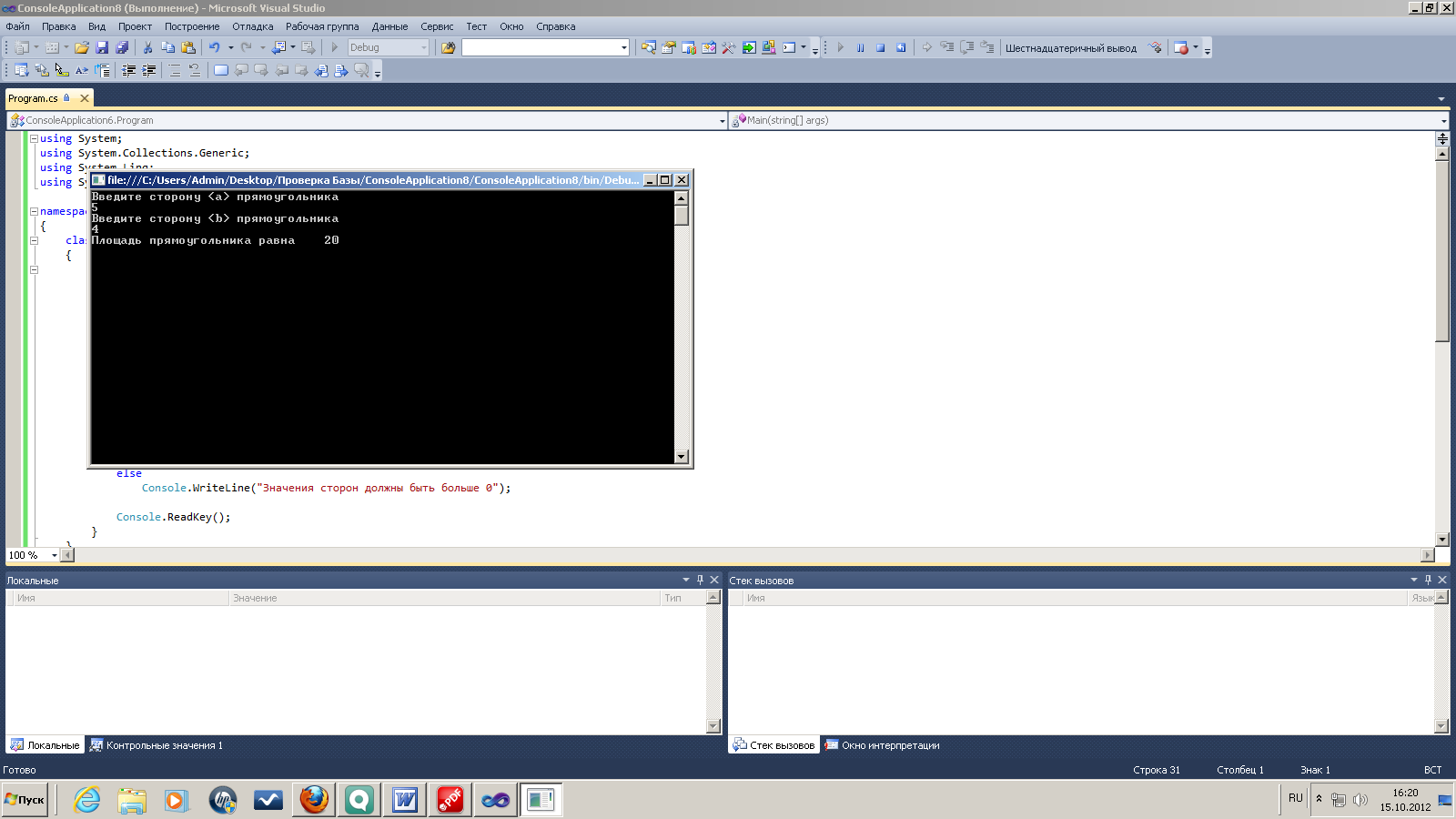Save Program.cs using the floppy disk icon
The height and width of the screenshot is (819, 1456).
coord(102,47)
